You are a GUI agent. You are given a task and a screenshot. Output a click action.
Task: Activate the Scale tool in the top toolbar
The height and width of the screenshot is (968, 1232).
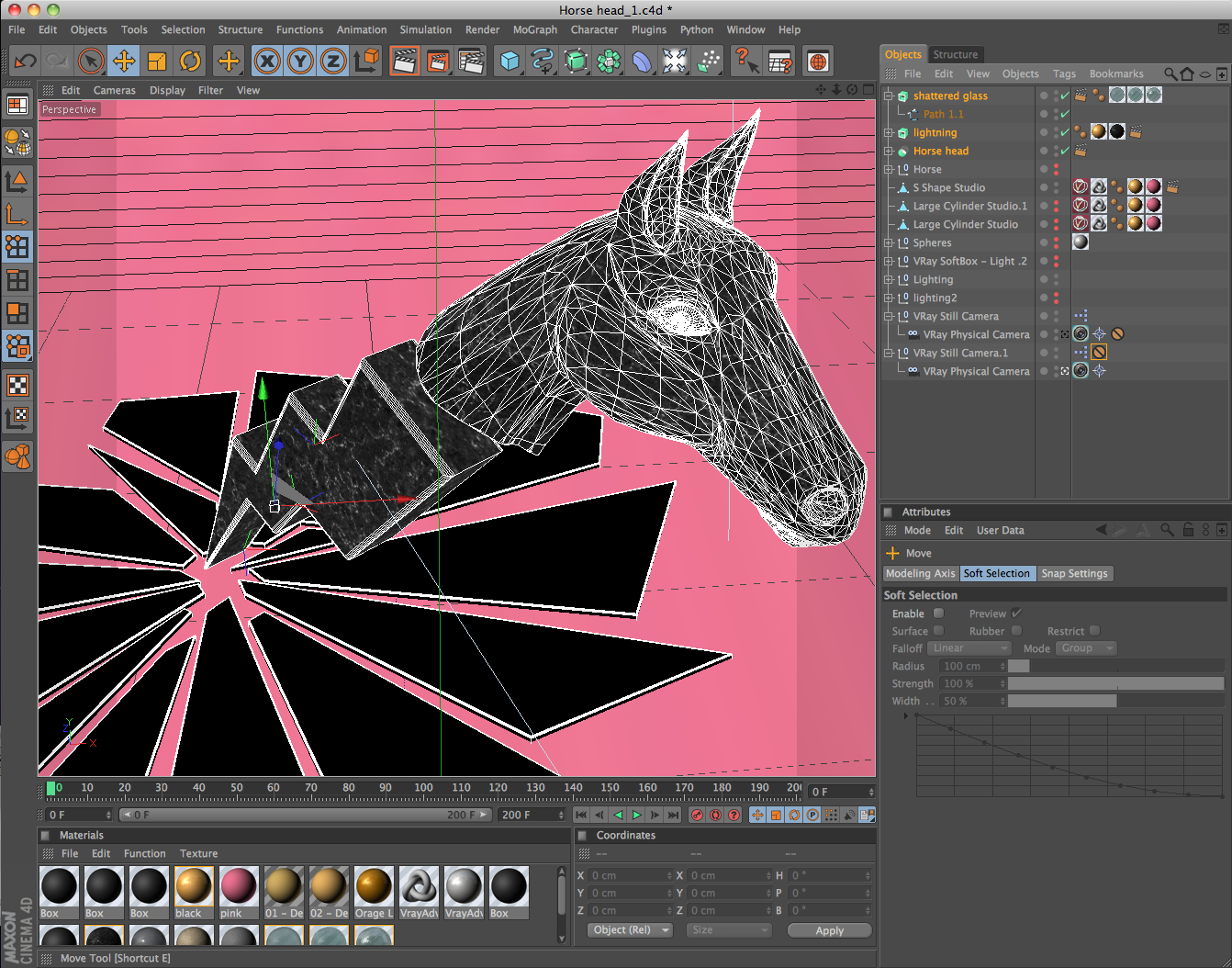157,62
